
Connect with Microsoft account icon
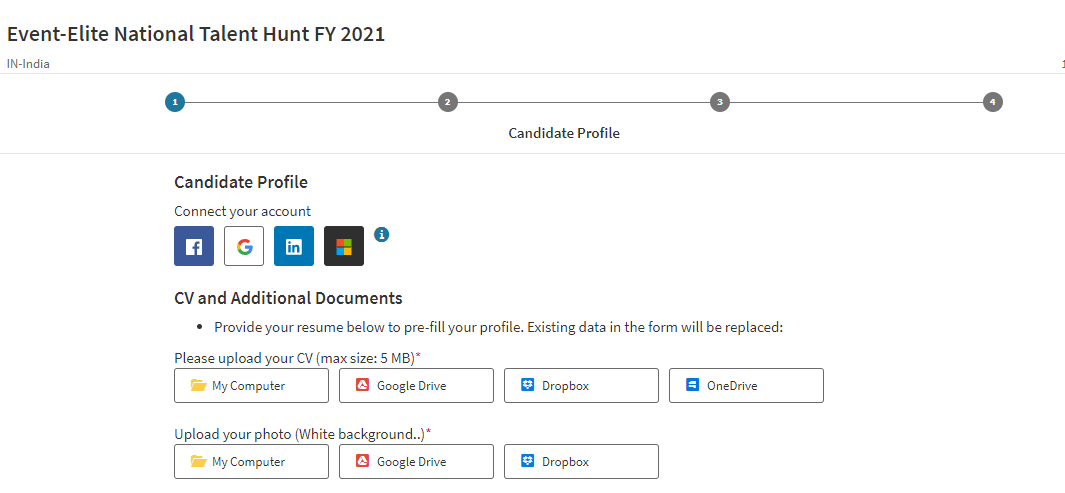pyautogui.click(x=344, y=246)
